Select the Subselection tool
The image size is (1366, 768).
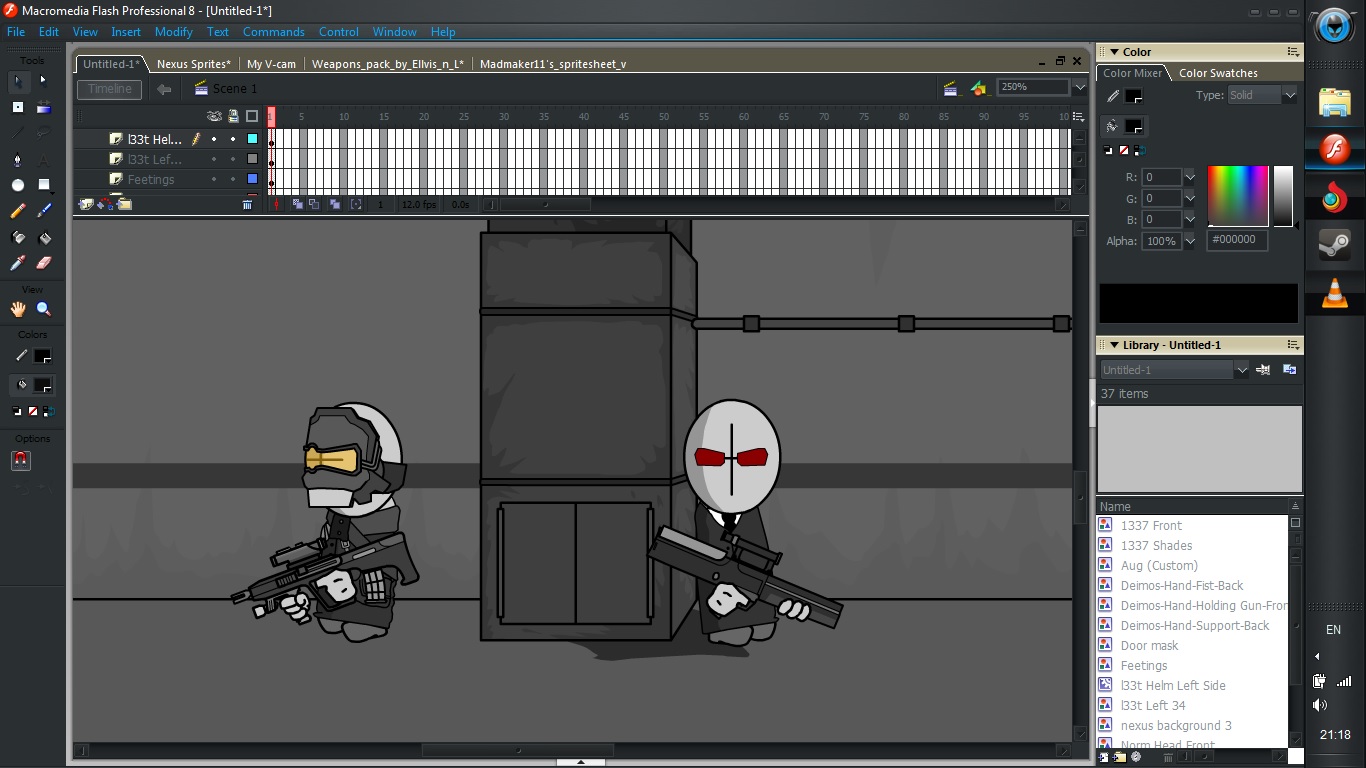44,81
